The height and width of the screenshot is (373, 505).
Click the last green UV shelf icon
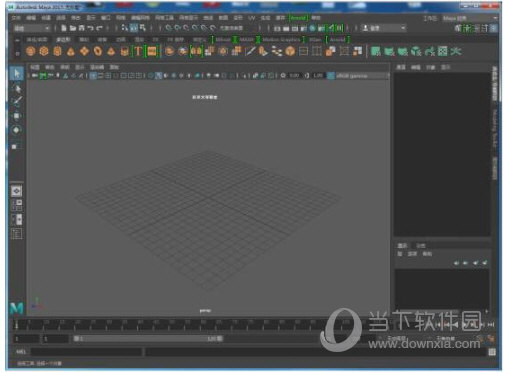456,51
